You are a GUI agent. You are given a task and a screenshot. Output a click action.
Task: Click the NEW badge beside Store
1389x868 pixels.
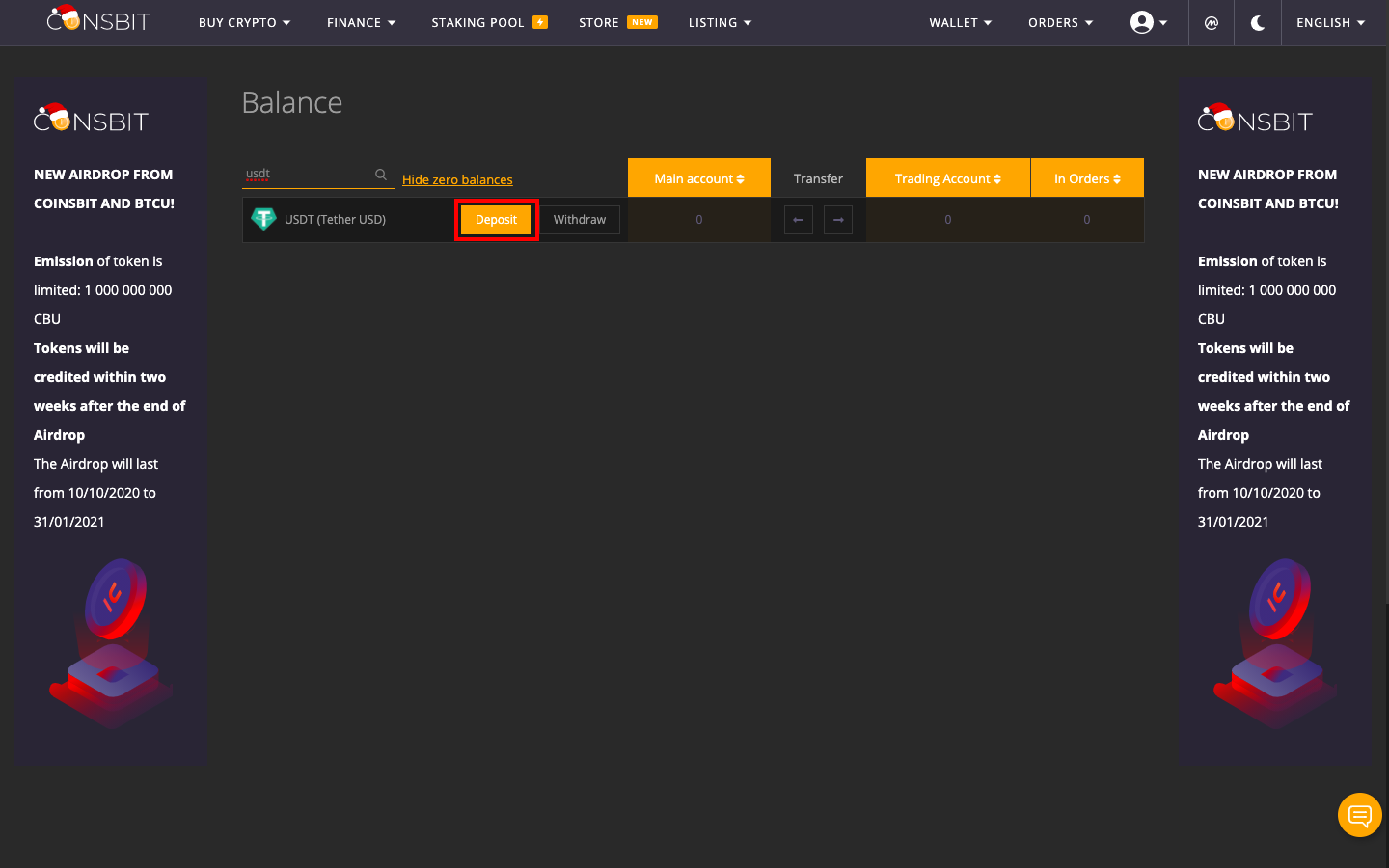point(642,22)
